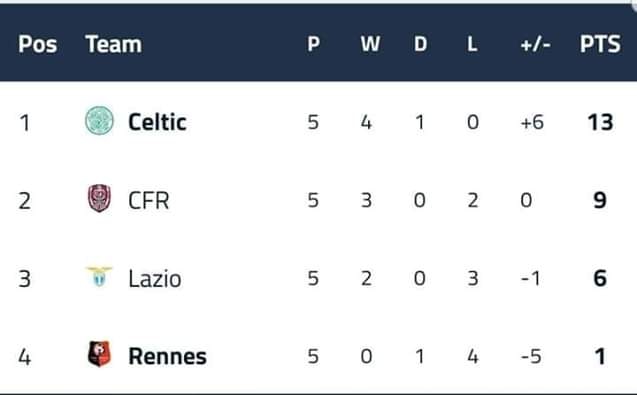Click the Rennes club crest icon
Image resolution: width=637 pixels, height=395 pixels.
[x=100, y=354]
